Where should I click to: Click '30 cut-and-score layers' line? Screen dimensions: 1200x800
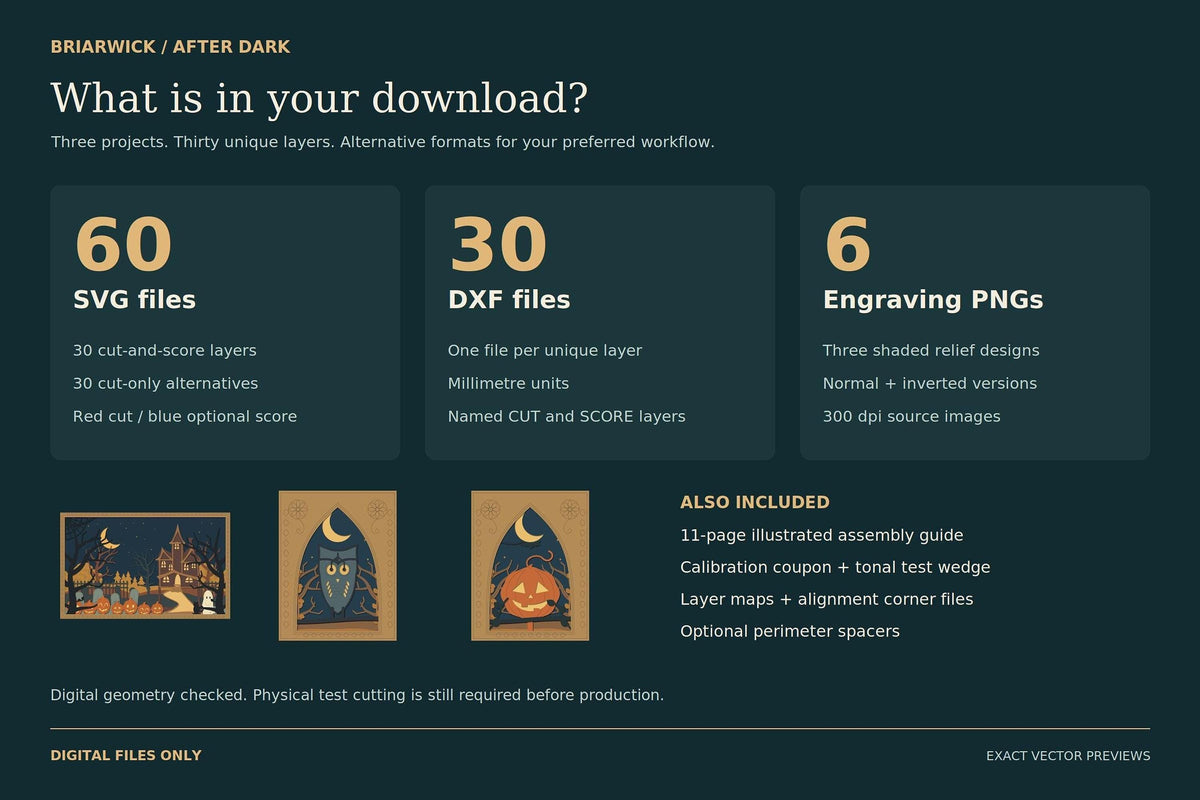tap(165, 351)
